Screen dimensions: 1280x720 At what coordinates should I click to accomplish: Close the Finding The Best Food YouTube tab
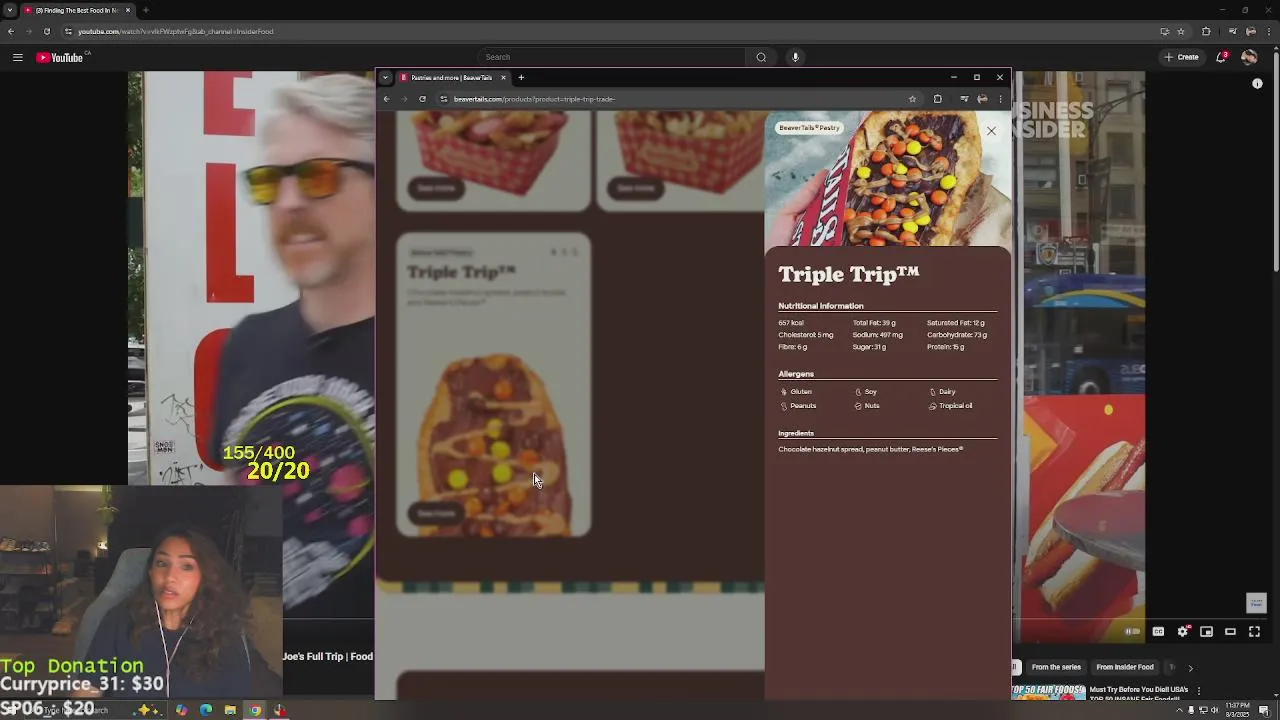tap(127, 10)
